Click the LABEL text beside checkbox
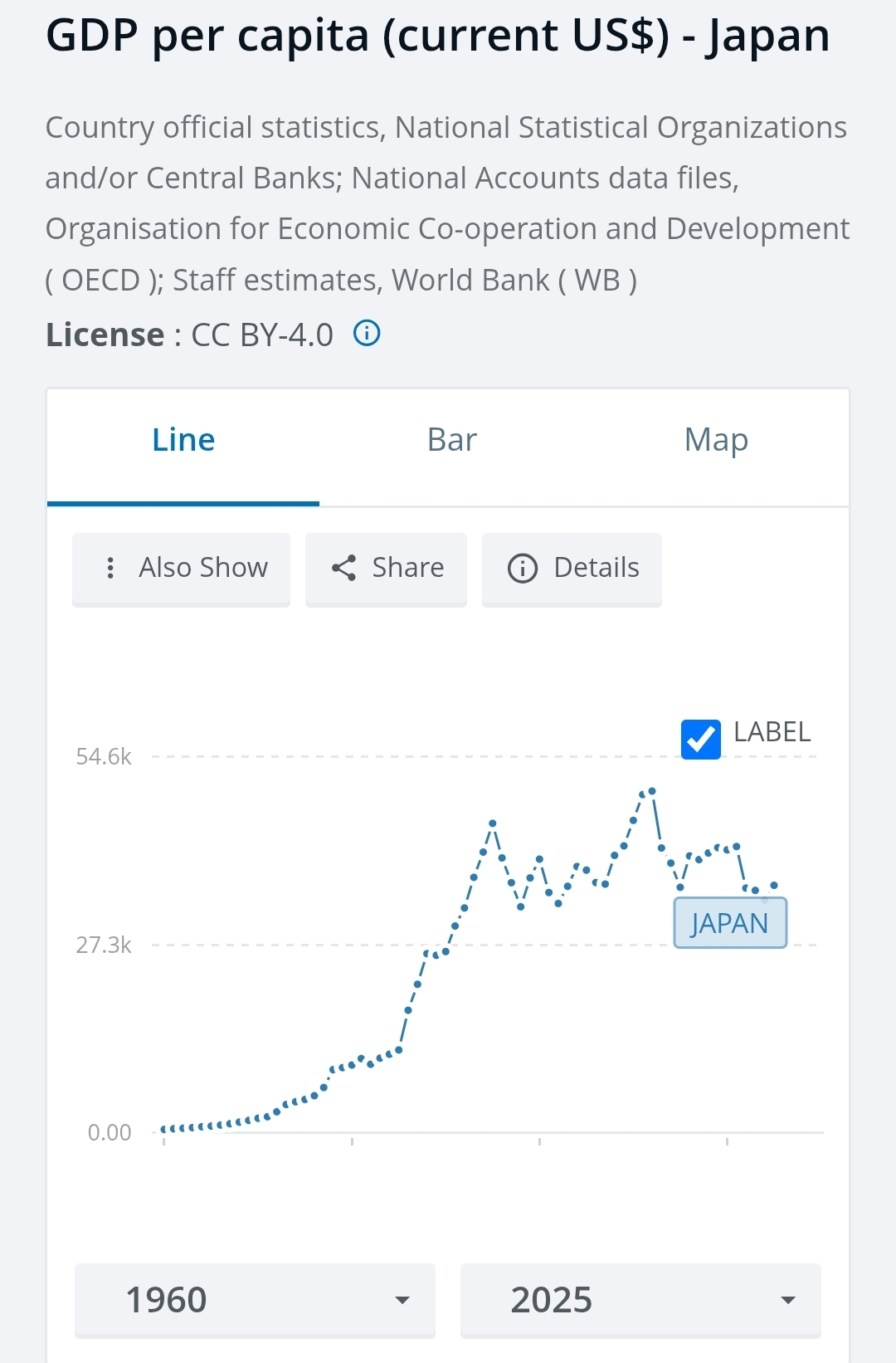The height and width of the screenshot is (1363, 896). 772,732
